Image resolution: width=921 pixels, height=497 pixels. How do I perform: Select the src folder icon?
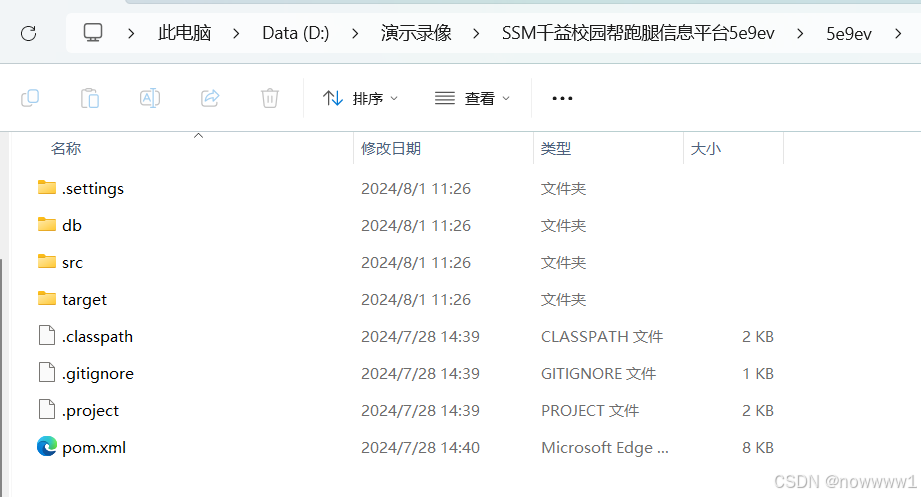point(47,261)
